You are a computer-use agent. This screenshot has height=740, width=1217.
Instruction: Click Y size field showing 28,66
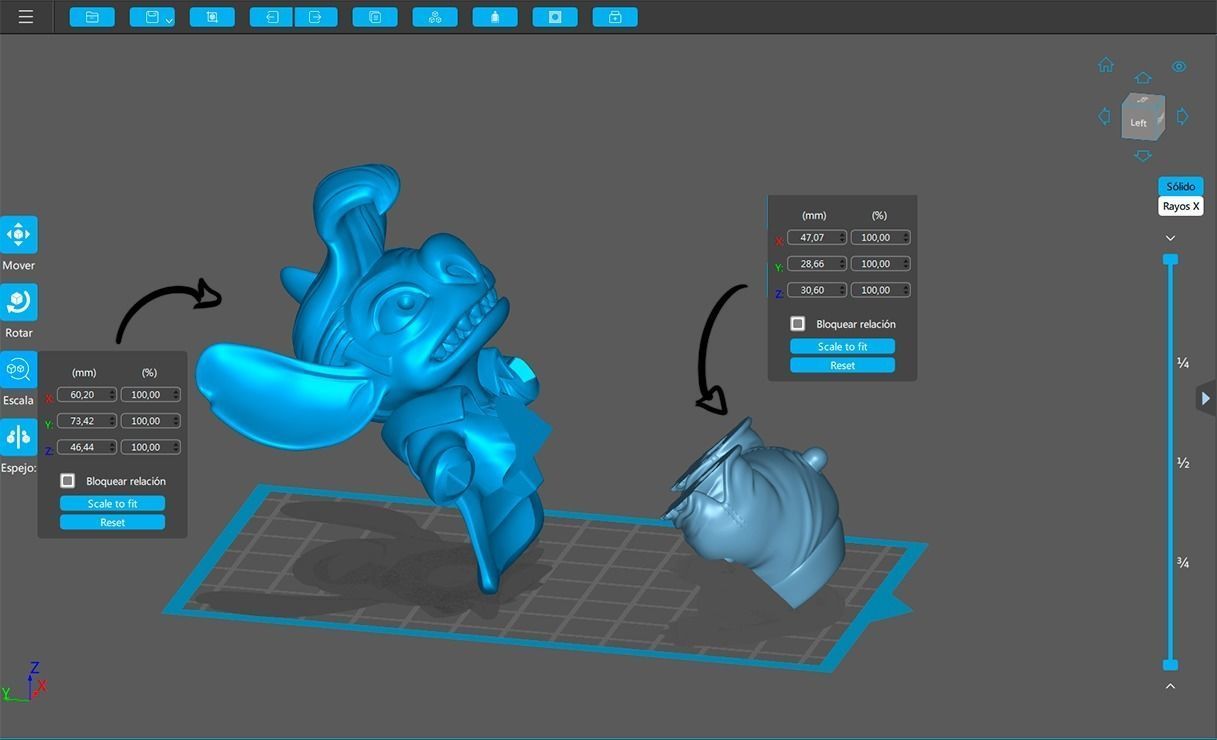(x=817, y=264)
